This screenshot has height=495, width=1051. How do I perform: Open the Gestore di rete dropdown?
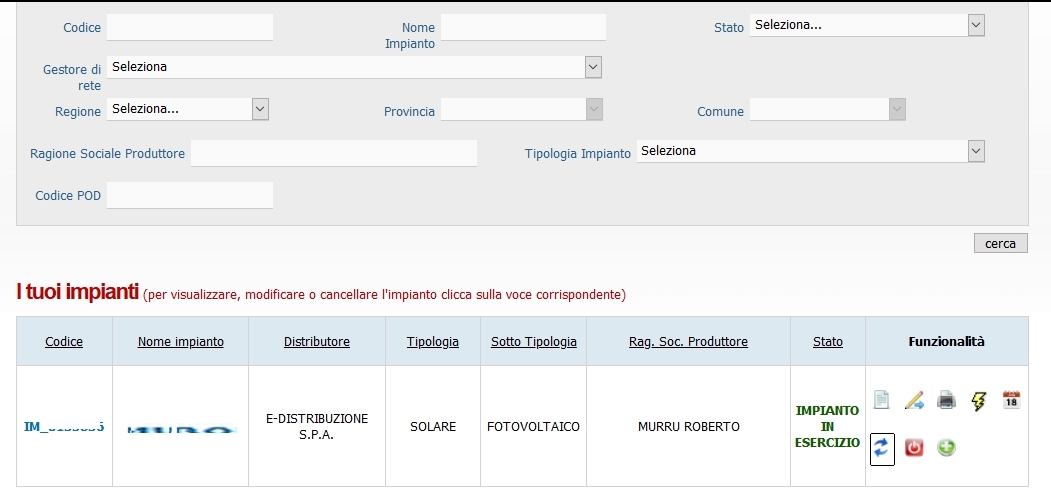[354, 67]
